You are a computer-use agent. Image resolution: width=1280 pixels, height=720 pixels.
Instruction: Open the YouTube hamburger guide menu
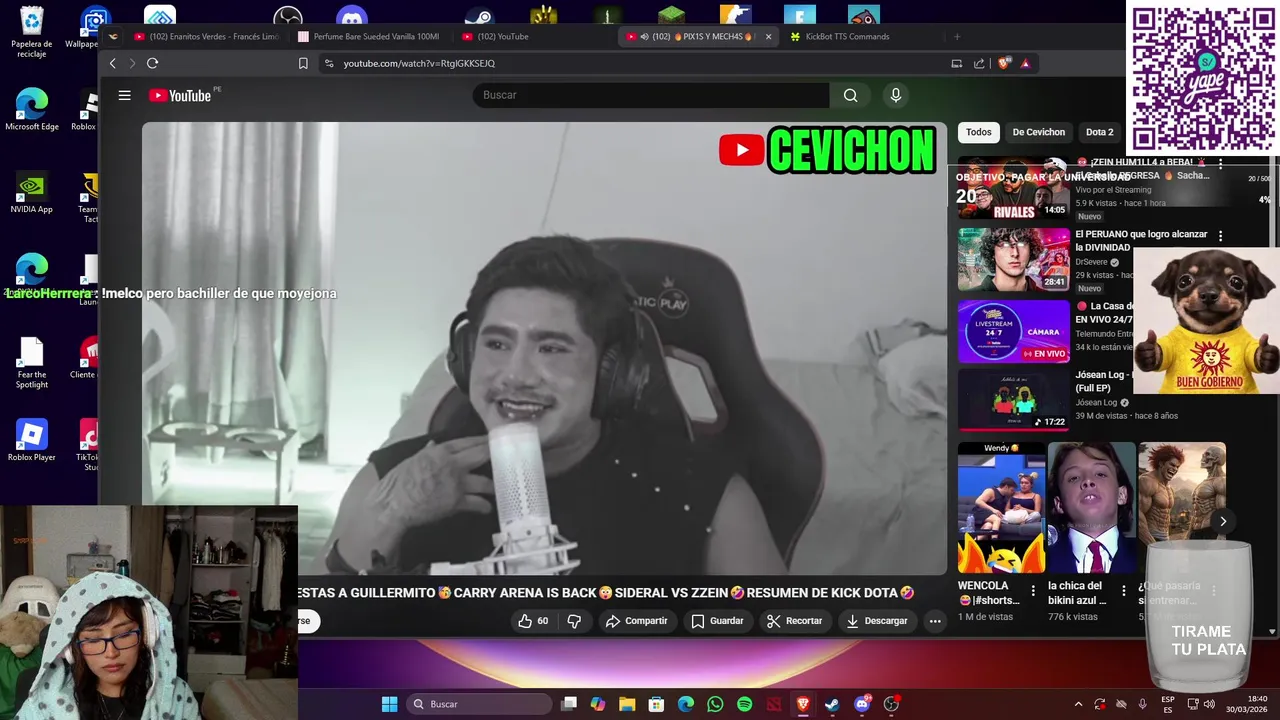[124, 95]
